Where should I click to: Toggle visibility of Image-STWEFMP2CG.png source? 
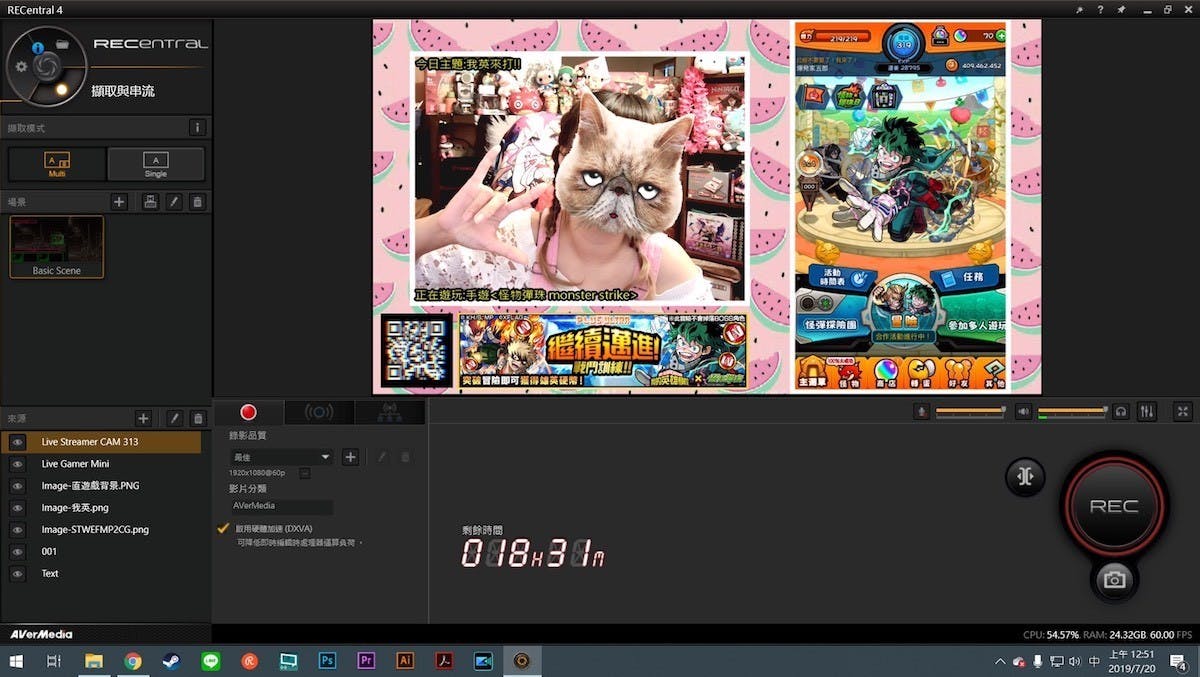tap(17, 530)
